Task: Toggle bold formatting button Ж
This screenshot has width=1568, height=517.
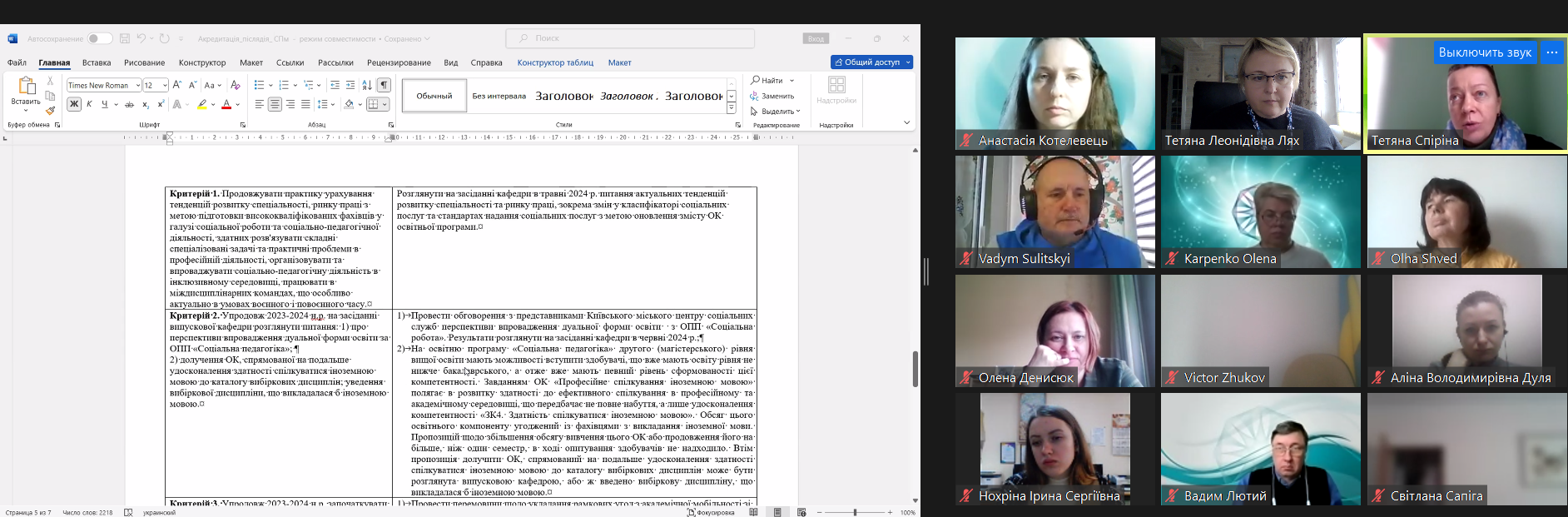Action: [74, 105]
